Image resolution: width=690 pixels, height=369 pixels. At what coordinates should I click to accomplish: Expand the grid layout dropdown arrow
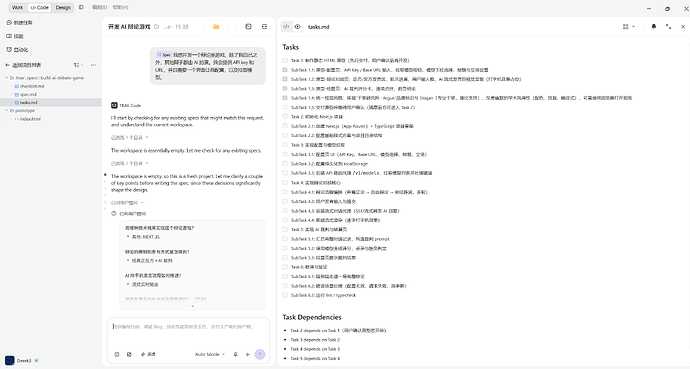coord(634,27)
